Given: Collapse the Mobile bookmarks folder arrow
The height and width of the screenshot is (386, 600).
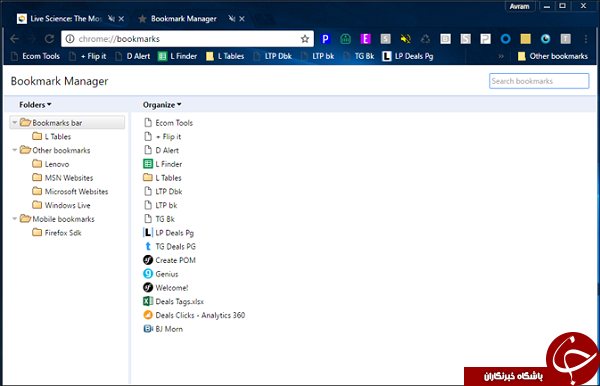Looking at the screenshot, I should pos(15,219).
